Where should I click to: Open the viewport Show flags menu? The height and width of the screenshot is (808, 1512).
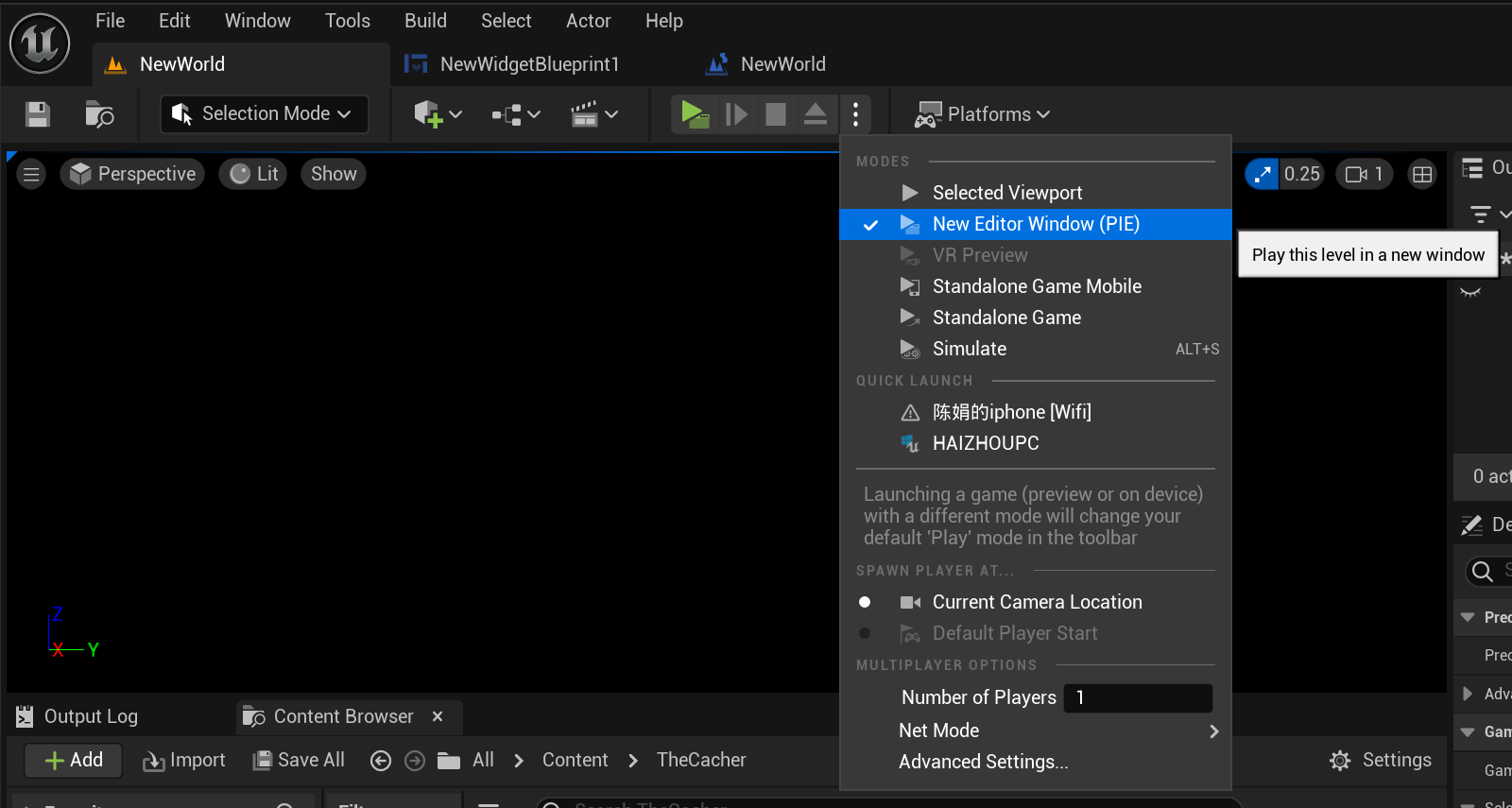click(x=334, y=174)
